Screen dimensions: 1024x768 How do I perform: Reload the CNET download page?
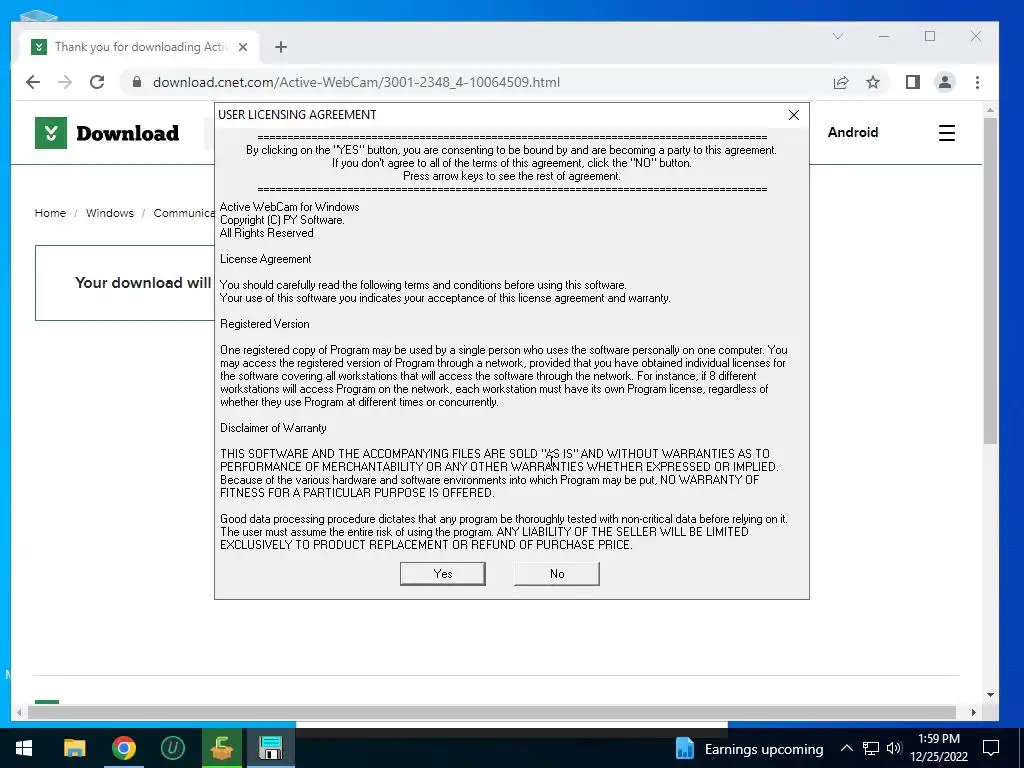coord(97,82)
